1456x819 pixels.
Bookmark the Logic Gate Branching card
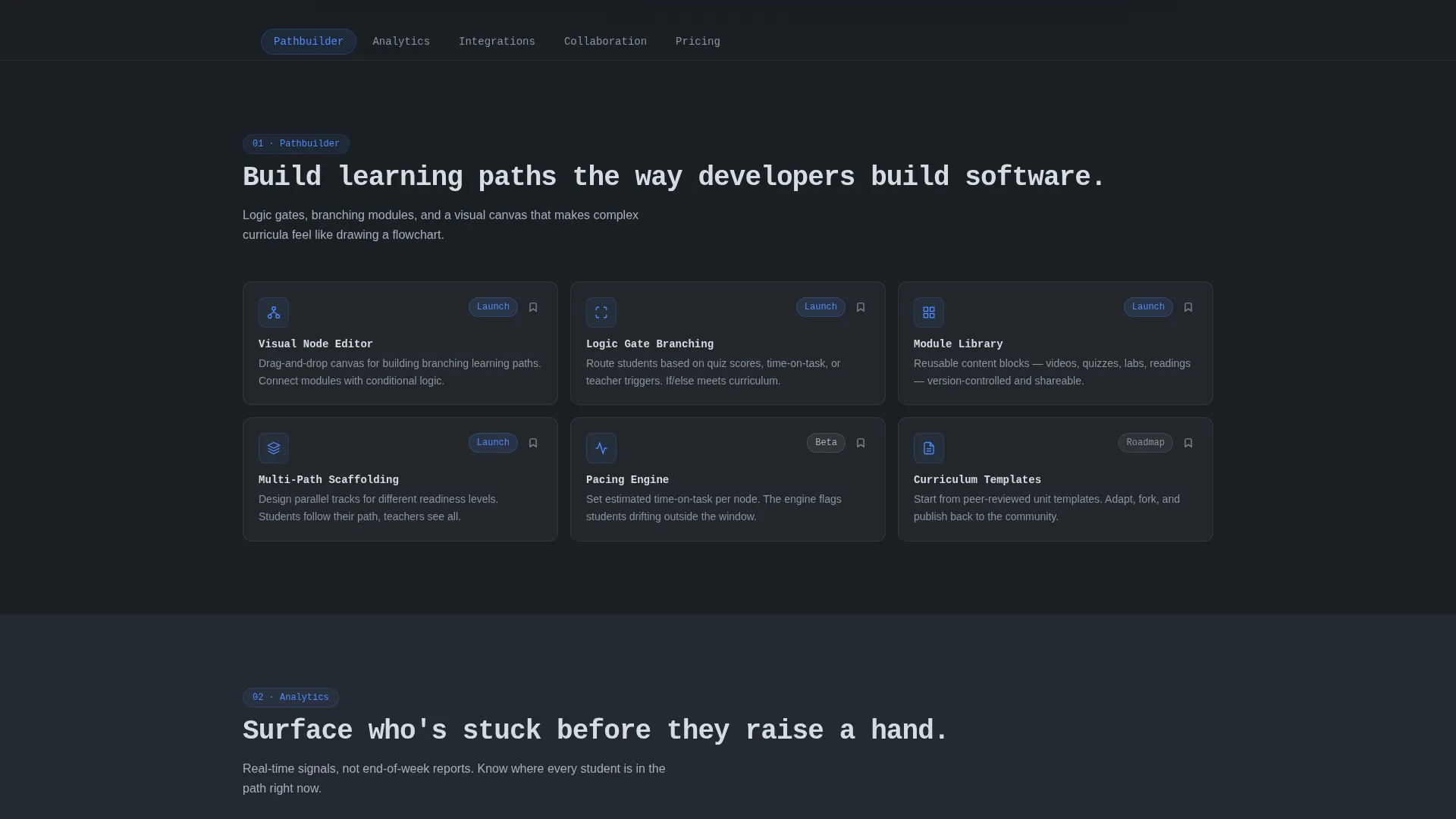(x=861, y=307)
